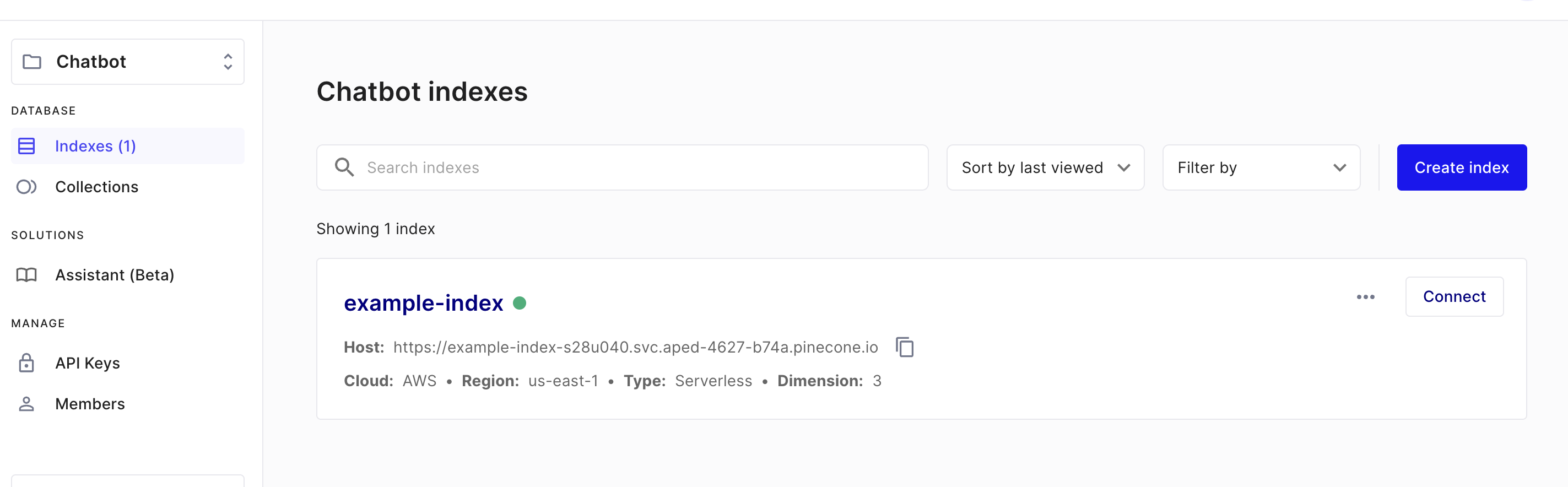Click the Collections icon in sidebar

pyautogui.click(x=26, y=187)
